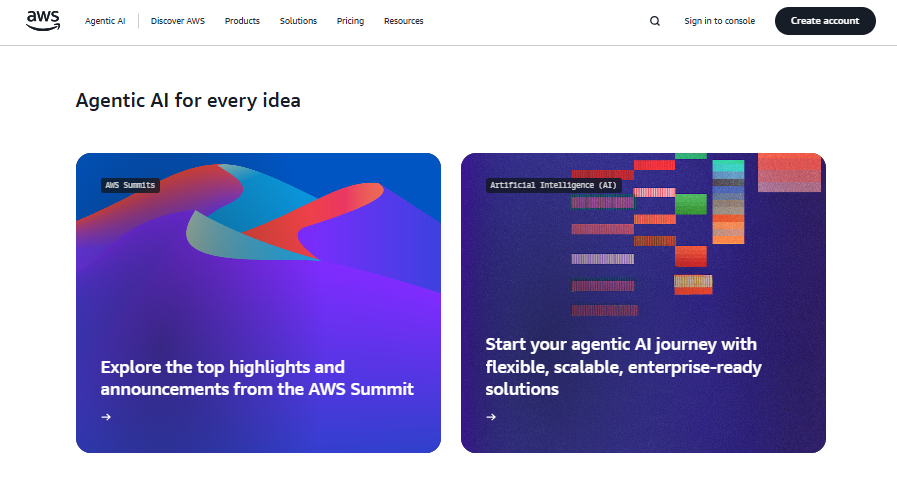Expand the Discover AWS menu

click(177, 21)
